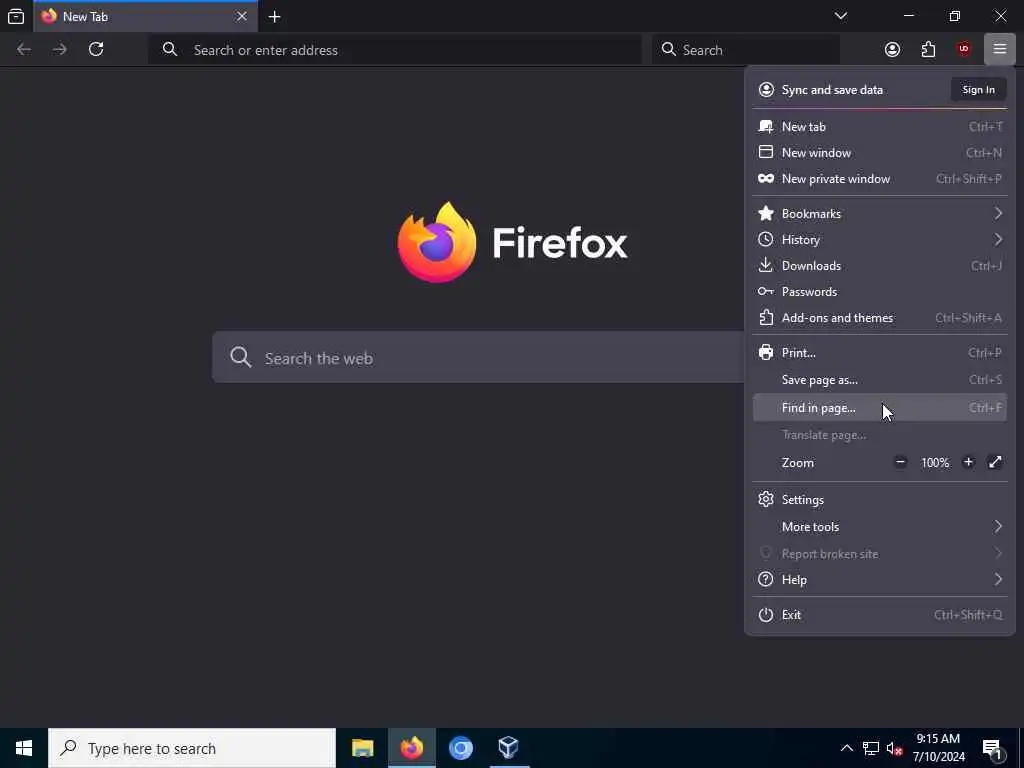
Task: Open a new tab with plus button
Action: 275,17
